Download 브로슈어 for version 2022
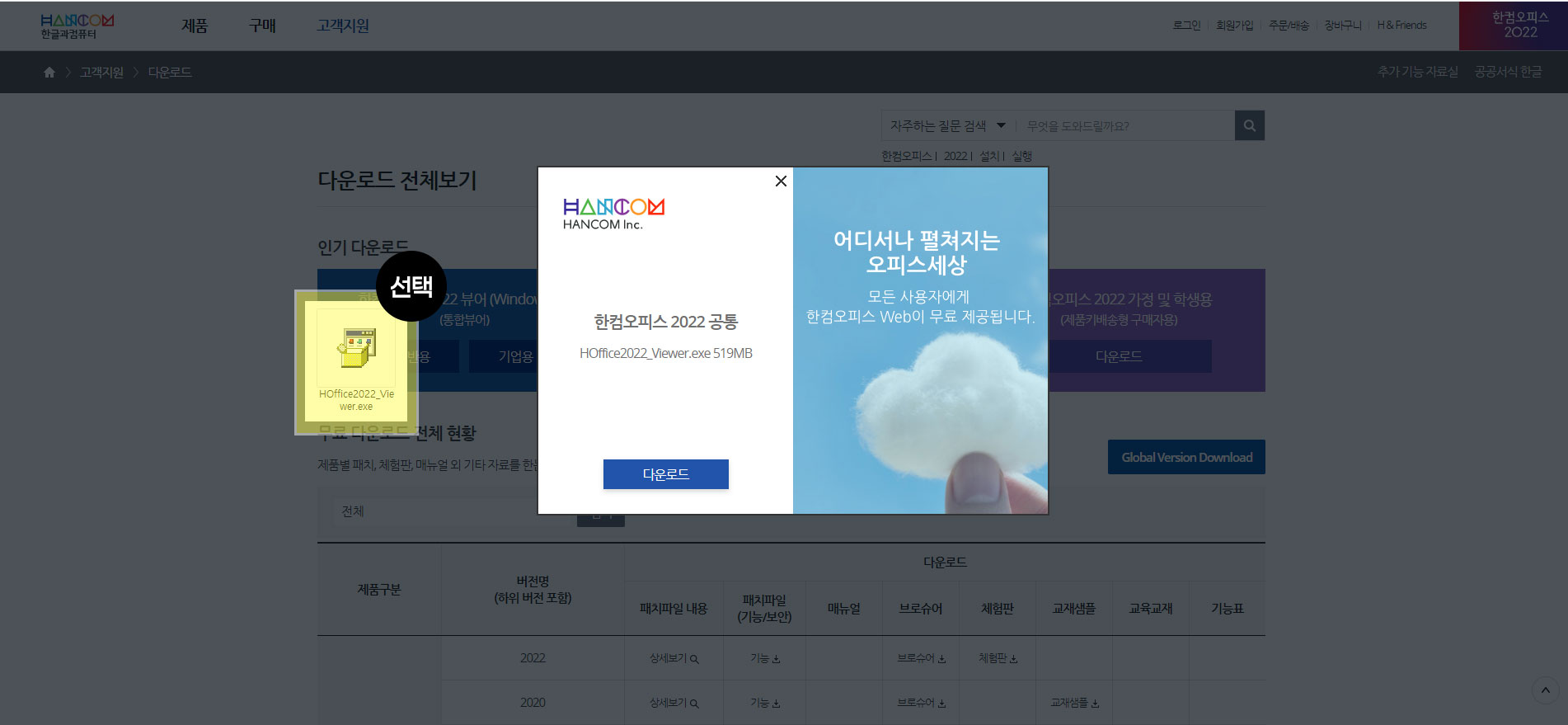The width and height of the screenshot is (1568, 725). [921, 658]
